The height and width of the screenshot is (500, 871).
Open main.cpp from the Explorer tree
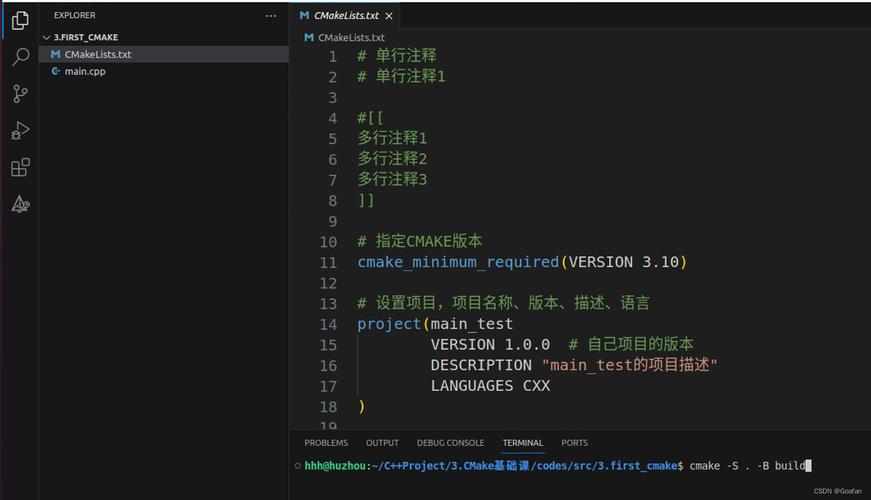click(x=84, y=72)
